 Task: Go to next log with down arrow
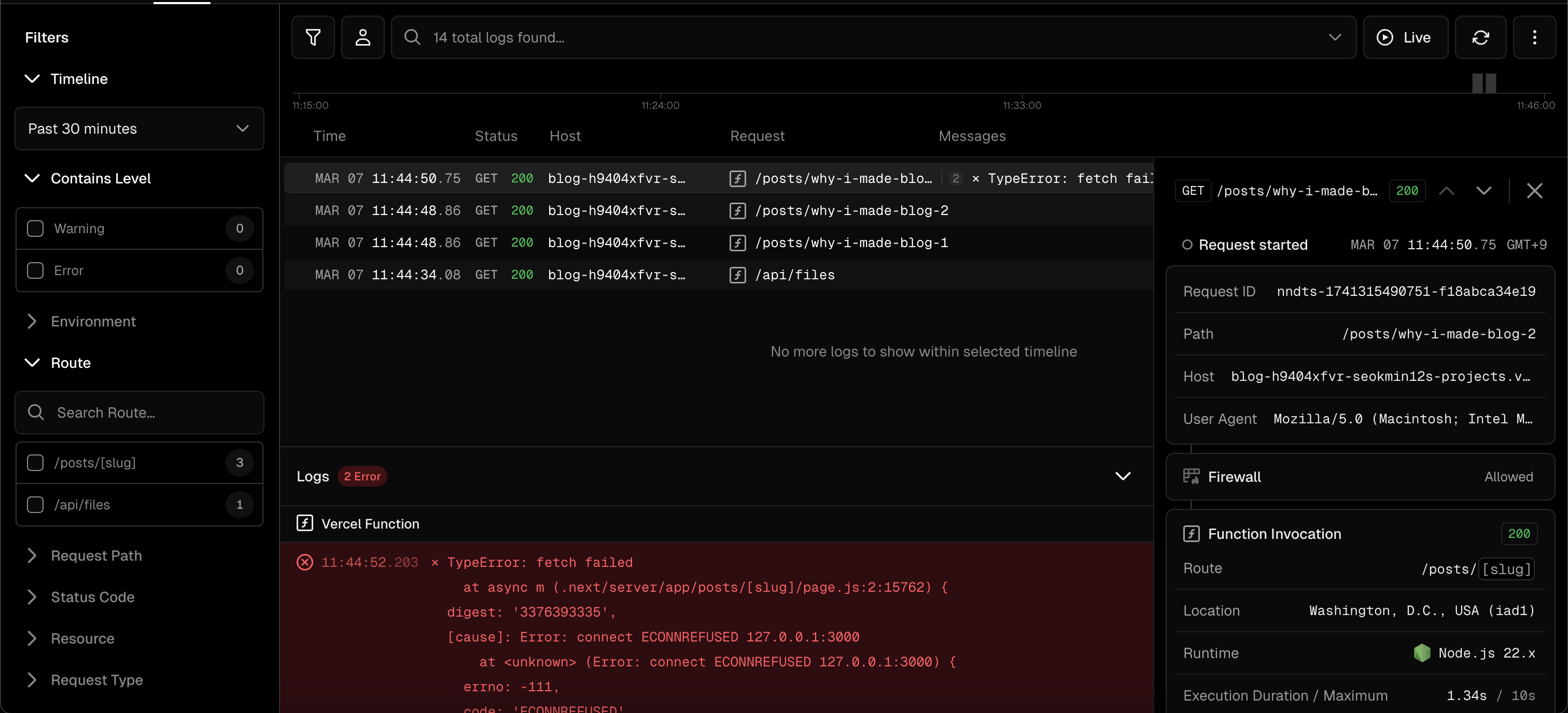tap(1483, 190)
